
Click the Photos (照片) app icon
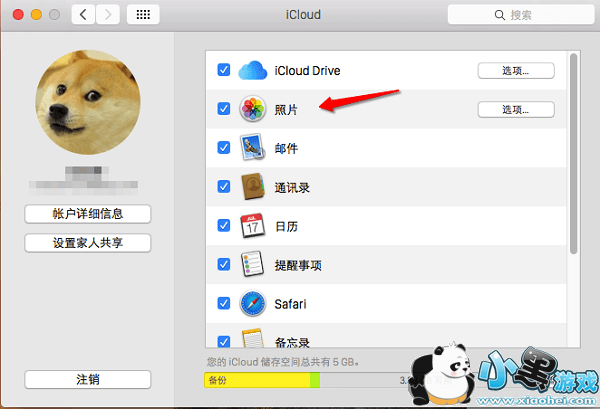click(253, 109)
